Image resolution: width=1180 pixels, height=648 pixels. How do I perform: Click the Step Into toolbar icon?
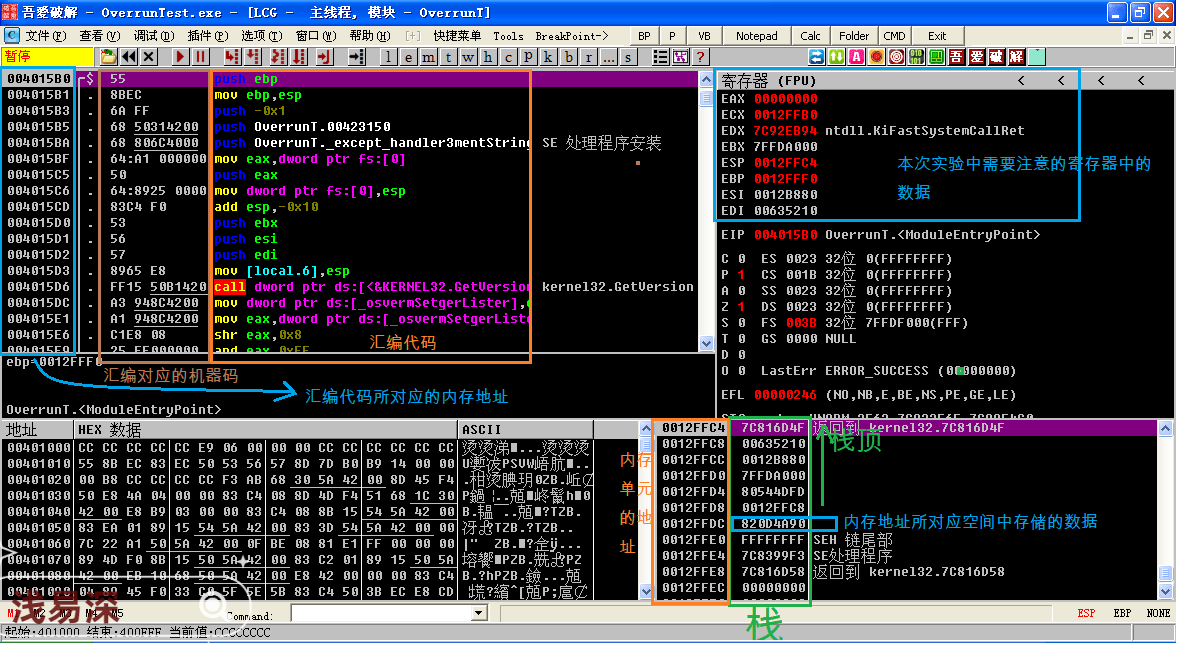(232, 56)
